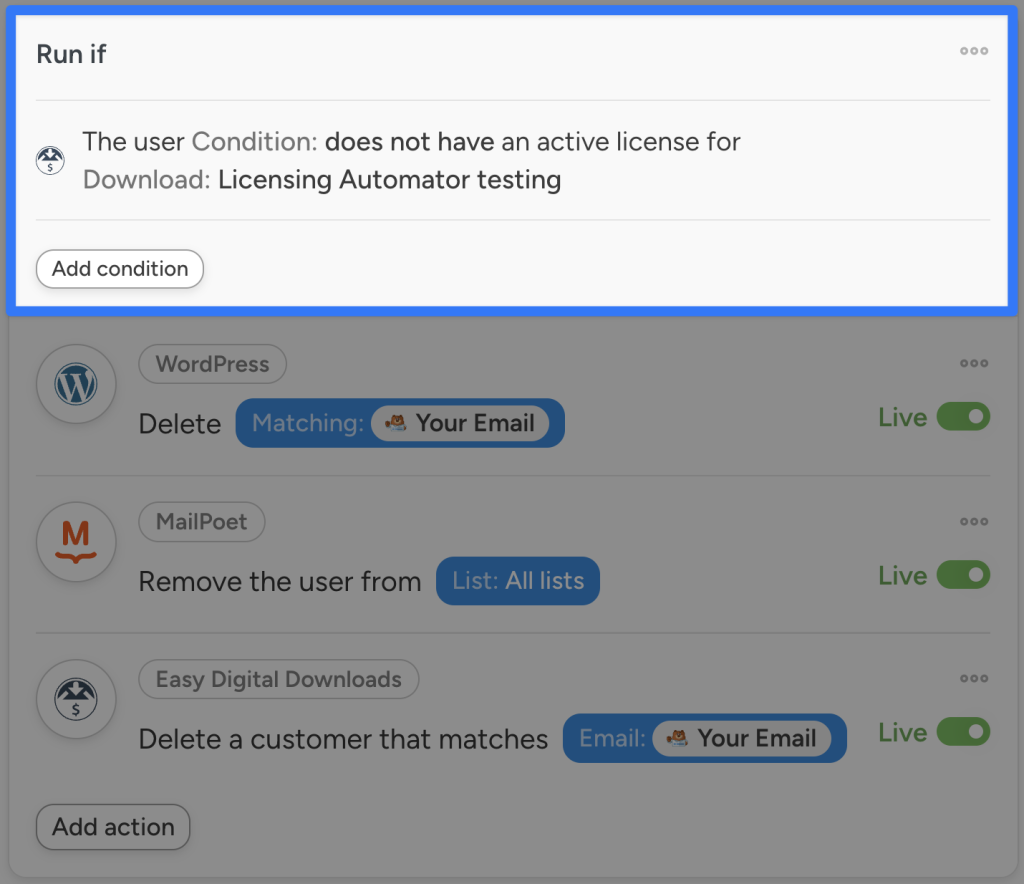The image size is (1024, 884).
Task: Open the Email: Your Email token selector
Action: tap(704, 738)
